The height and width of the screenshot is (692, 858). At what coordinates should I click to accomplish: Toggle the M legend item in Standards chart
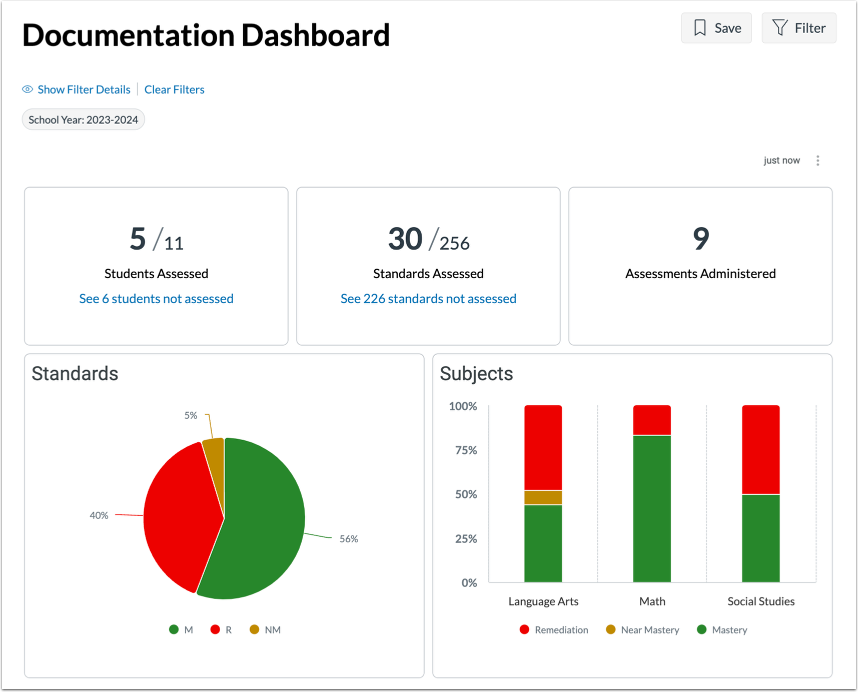tap(181, 630)
